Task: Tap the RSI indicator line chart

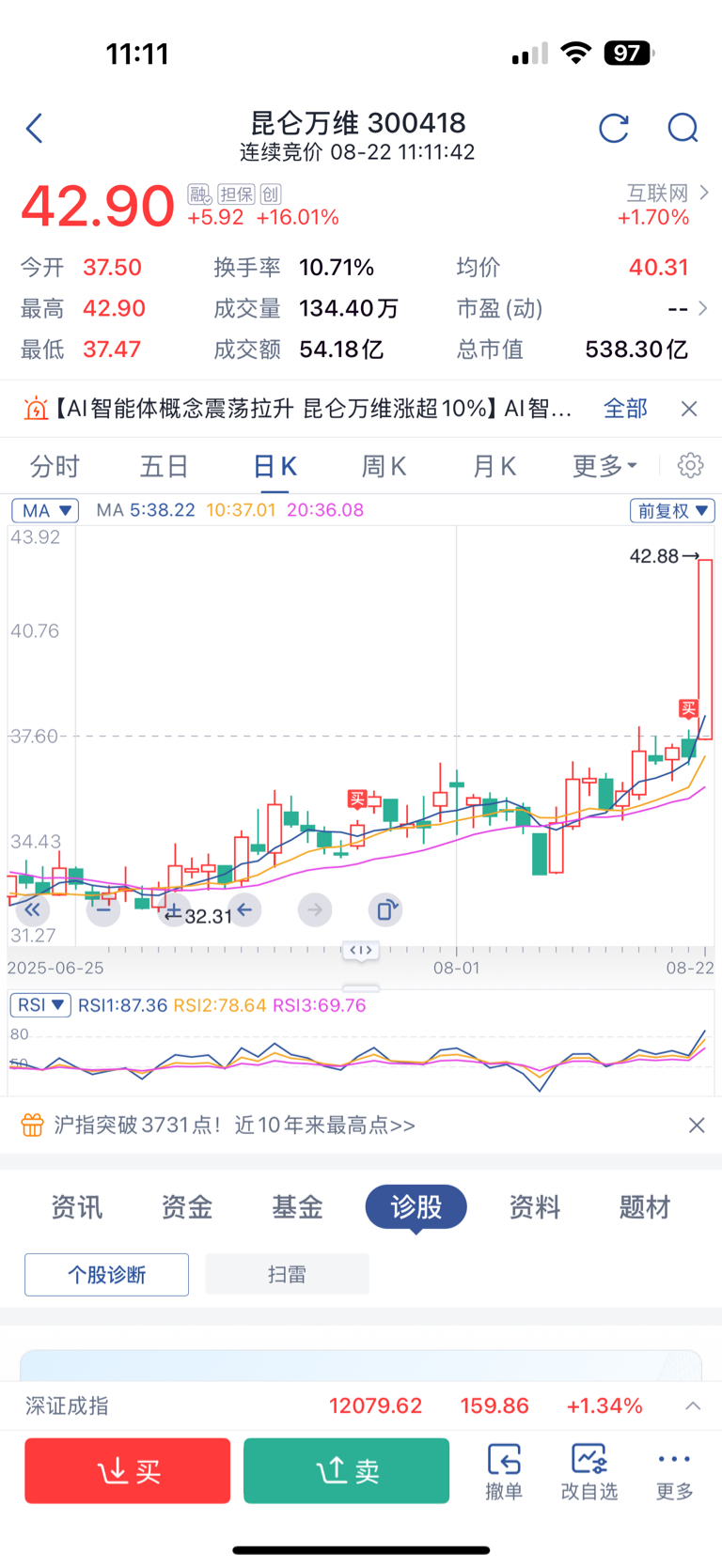Action: click(361, 1059)
